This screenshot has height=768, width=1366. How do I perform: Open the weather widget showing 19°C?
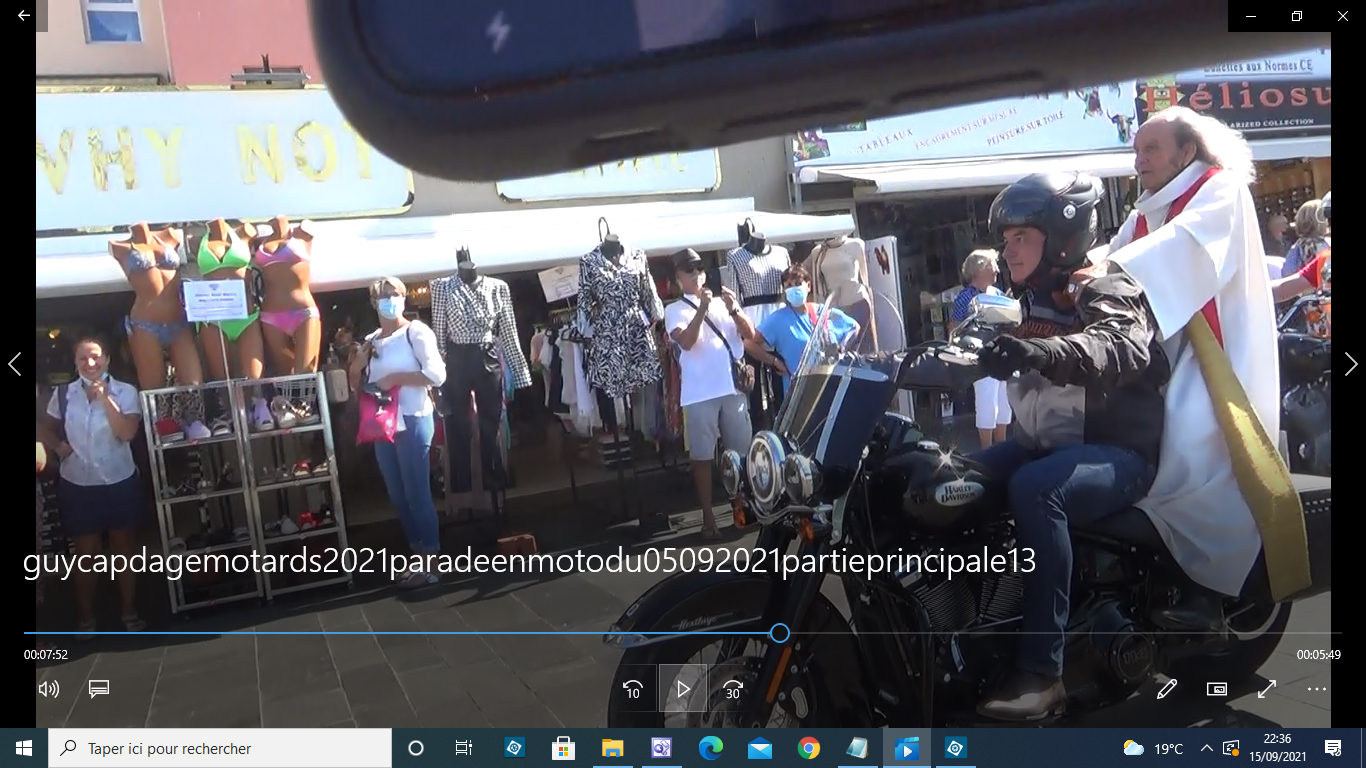point(1154,748)
